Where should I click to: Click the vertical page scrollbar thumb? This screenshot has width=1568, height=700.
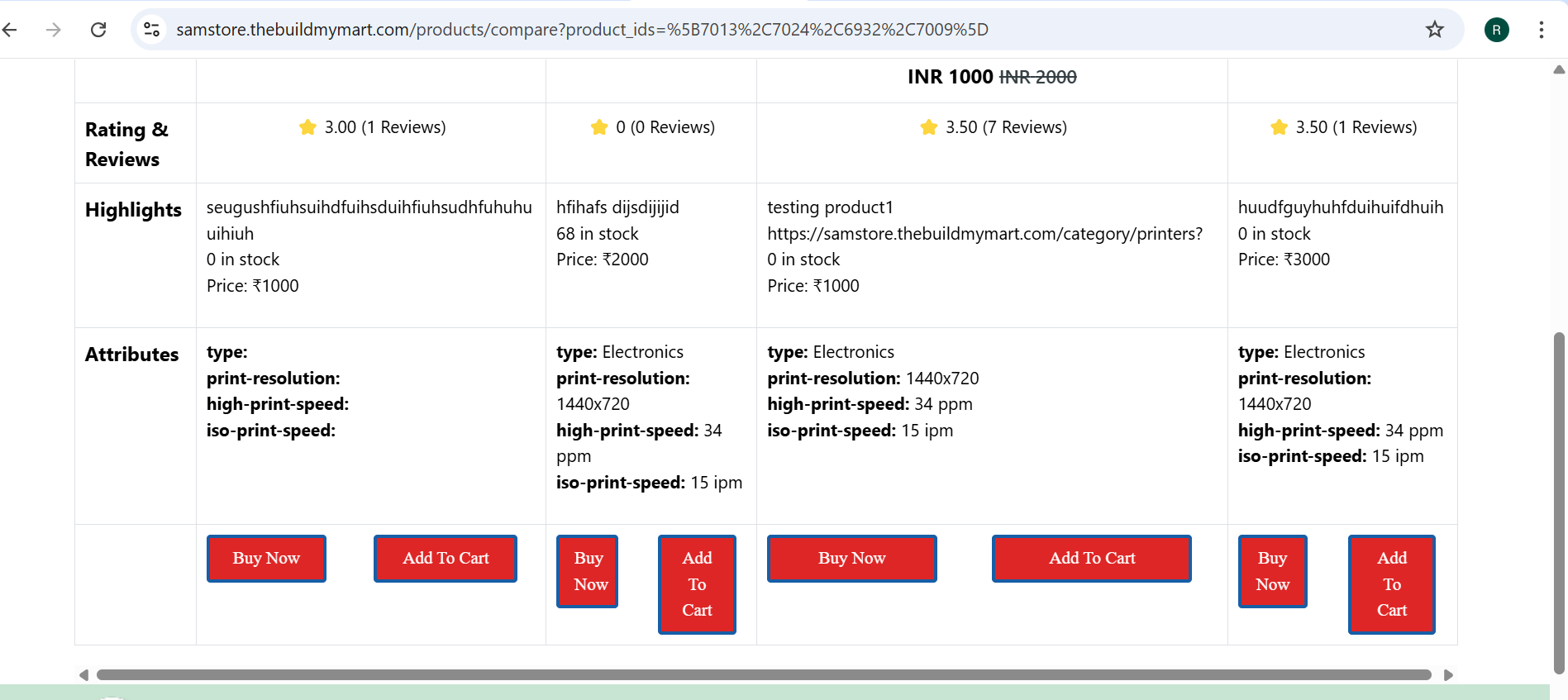[1559, 503]
